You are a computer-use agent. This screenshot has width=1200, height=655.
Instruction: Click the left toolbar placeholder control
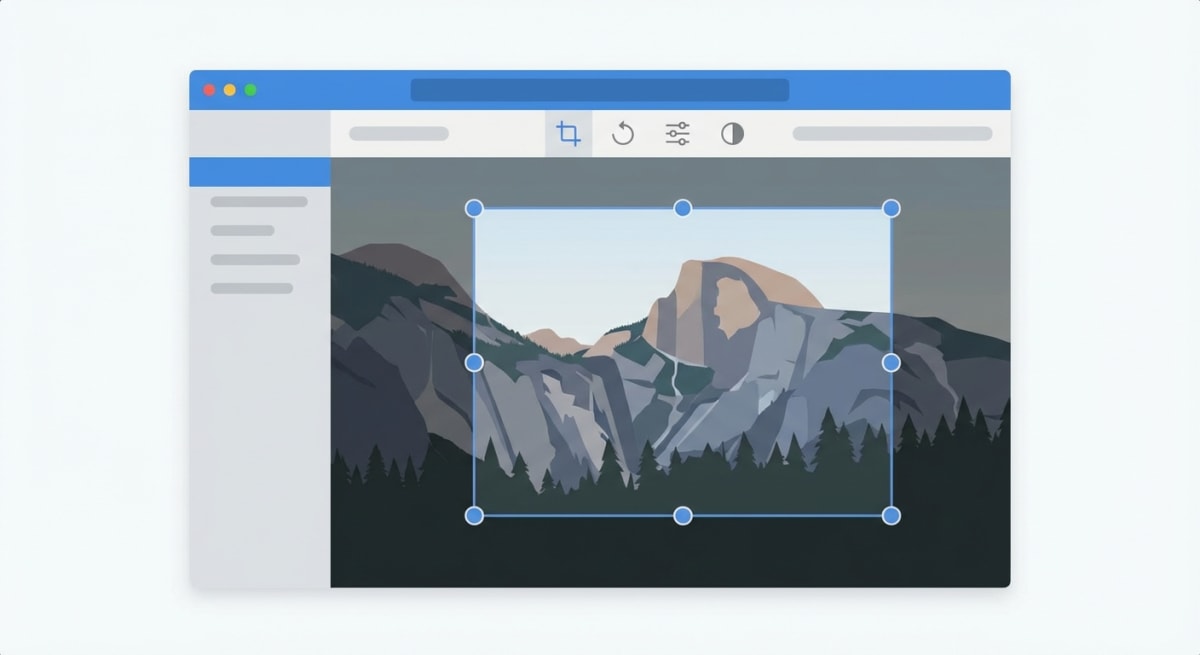pos(400,133)
